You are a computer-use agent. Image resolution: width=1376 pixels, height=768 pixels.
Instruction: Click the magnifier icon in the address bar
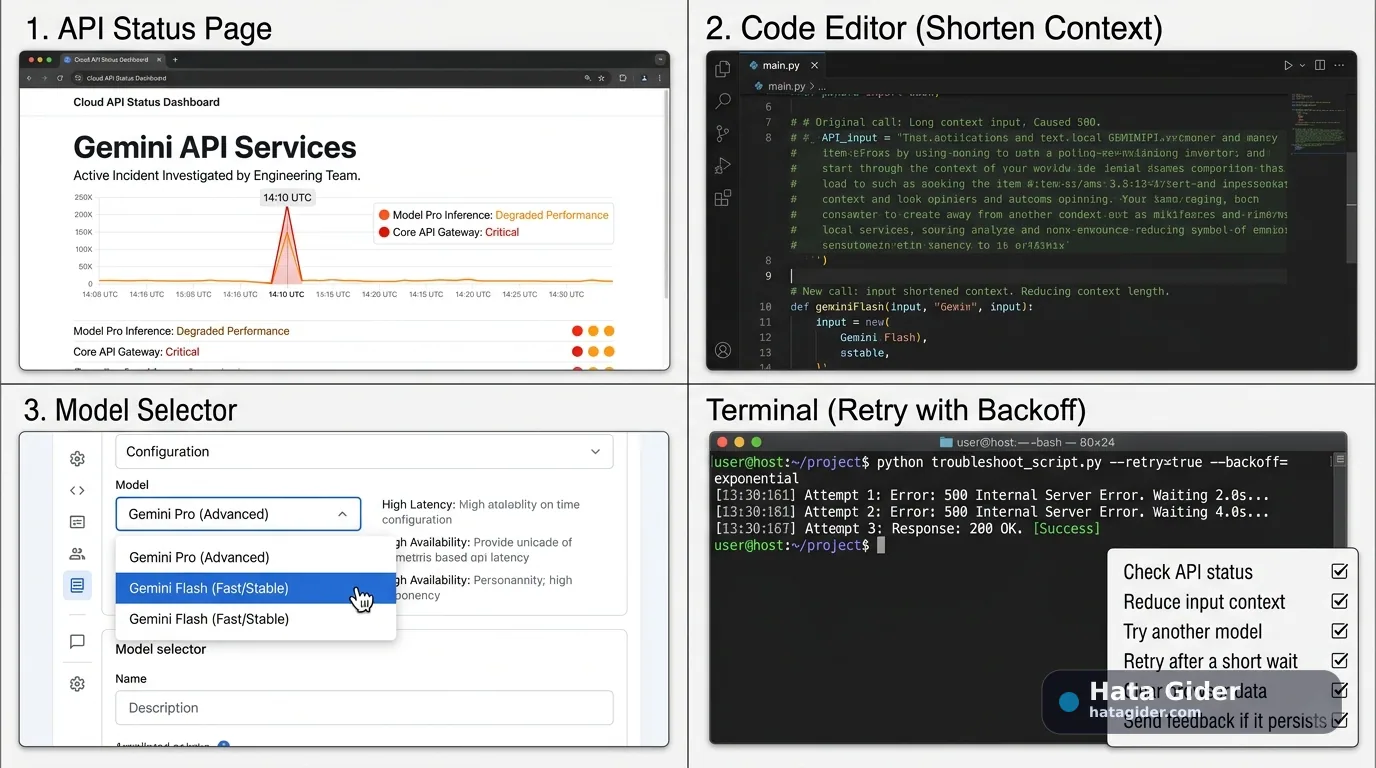point(587,78)
